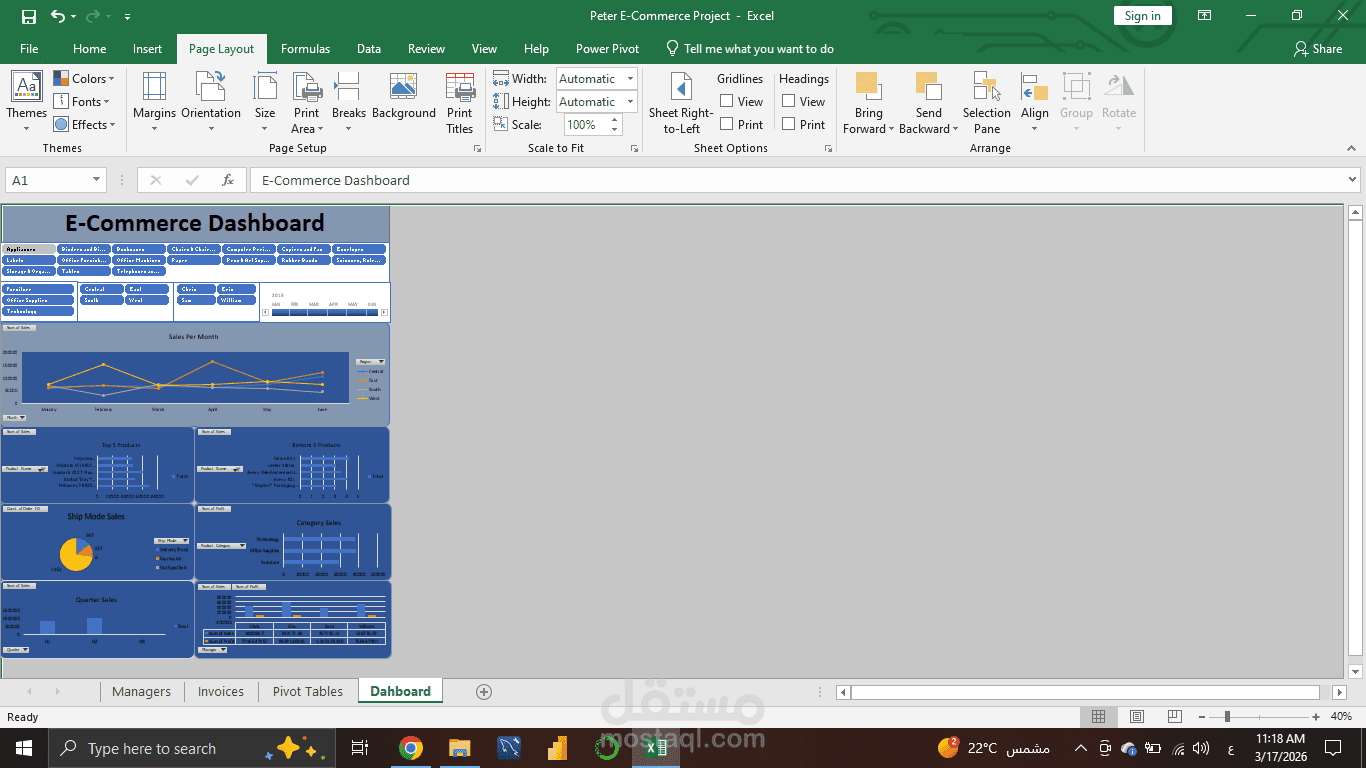Open the Themes gallery

(x=26, y=102)
